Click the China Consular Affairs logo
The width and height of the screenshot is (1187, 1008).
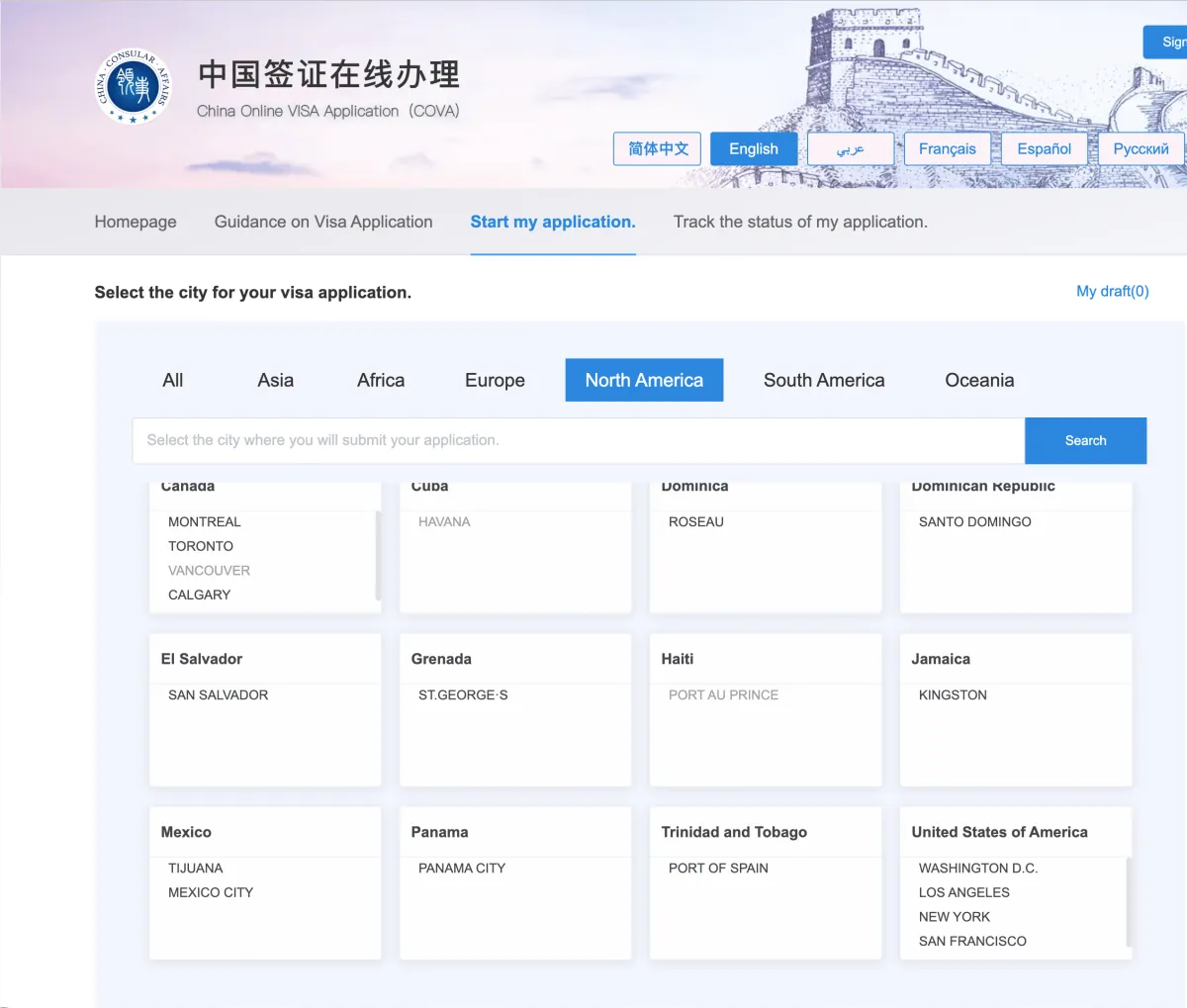[x=134, y=87]
